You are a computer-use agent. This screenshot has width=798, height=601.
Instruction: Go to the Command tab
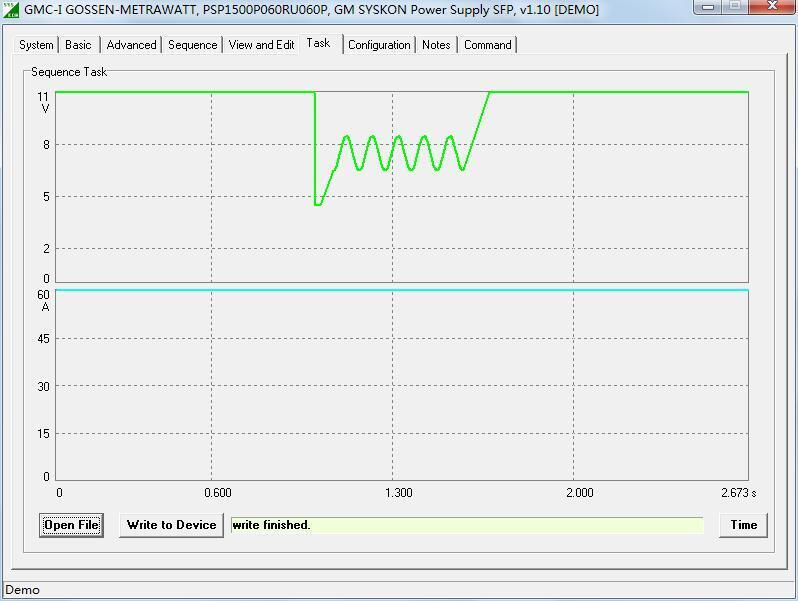coord(487,45)
